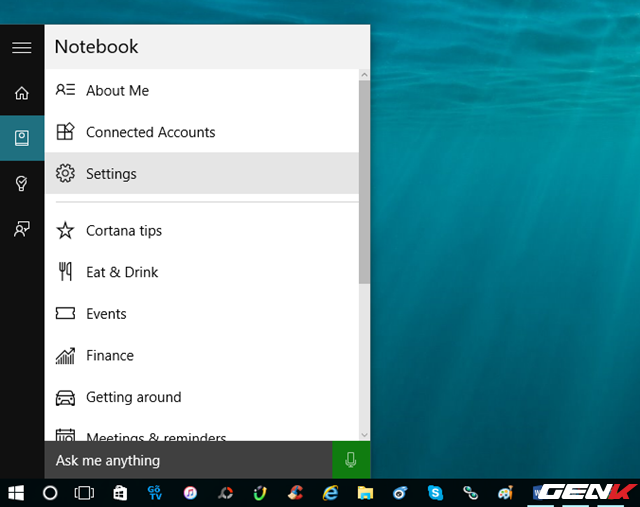This screenshot has width=640, height=507.
Task: Open Internet Explorer from the taskbar
Action: tap(330, 493)
